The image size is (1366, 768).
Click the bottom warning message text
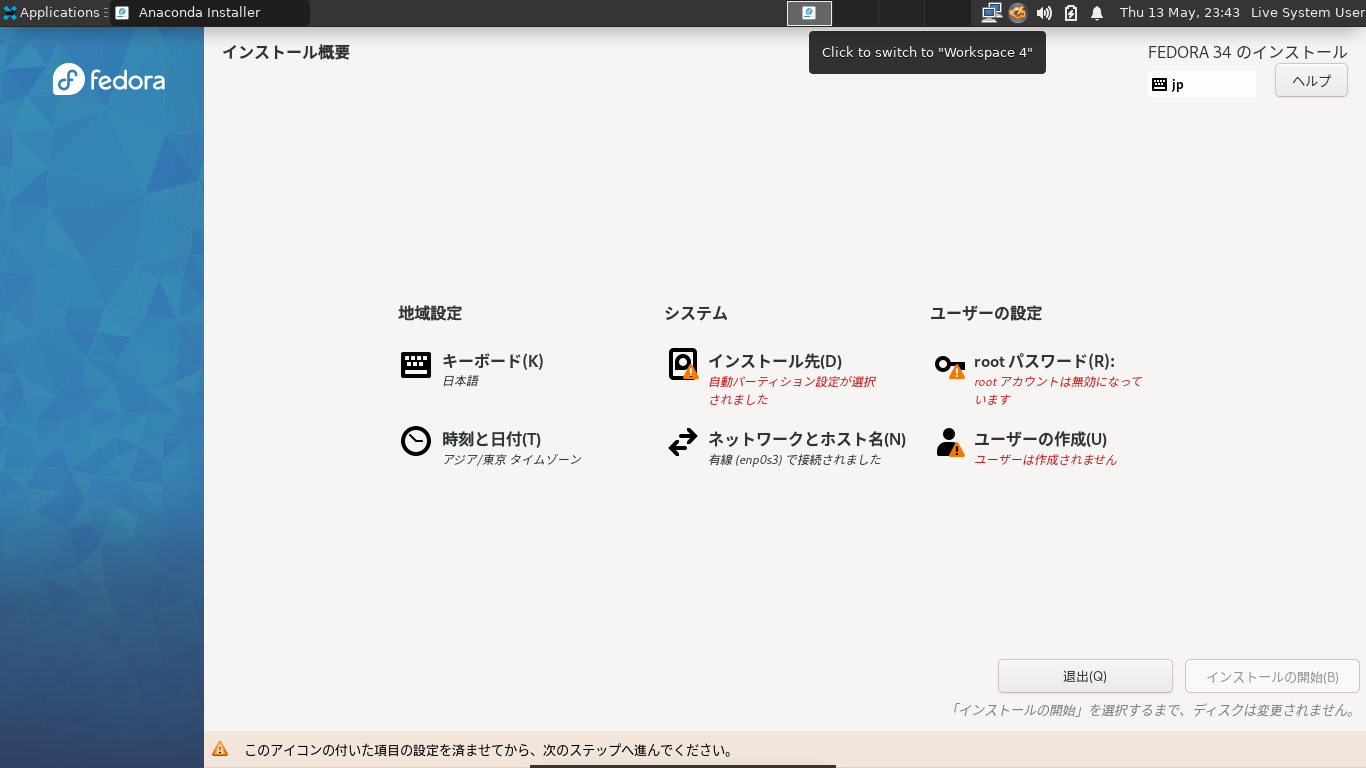point(490,749)
